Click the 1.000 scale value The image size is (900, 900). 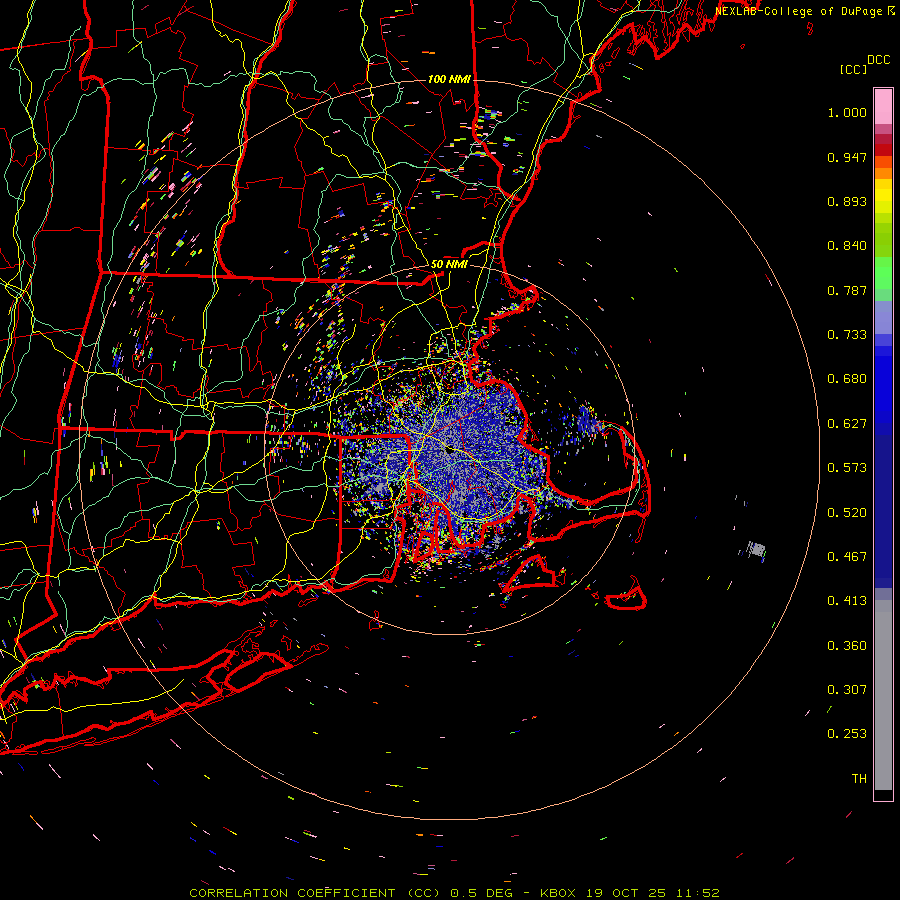[847, 112]
